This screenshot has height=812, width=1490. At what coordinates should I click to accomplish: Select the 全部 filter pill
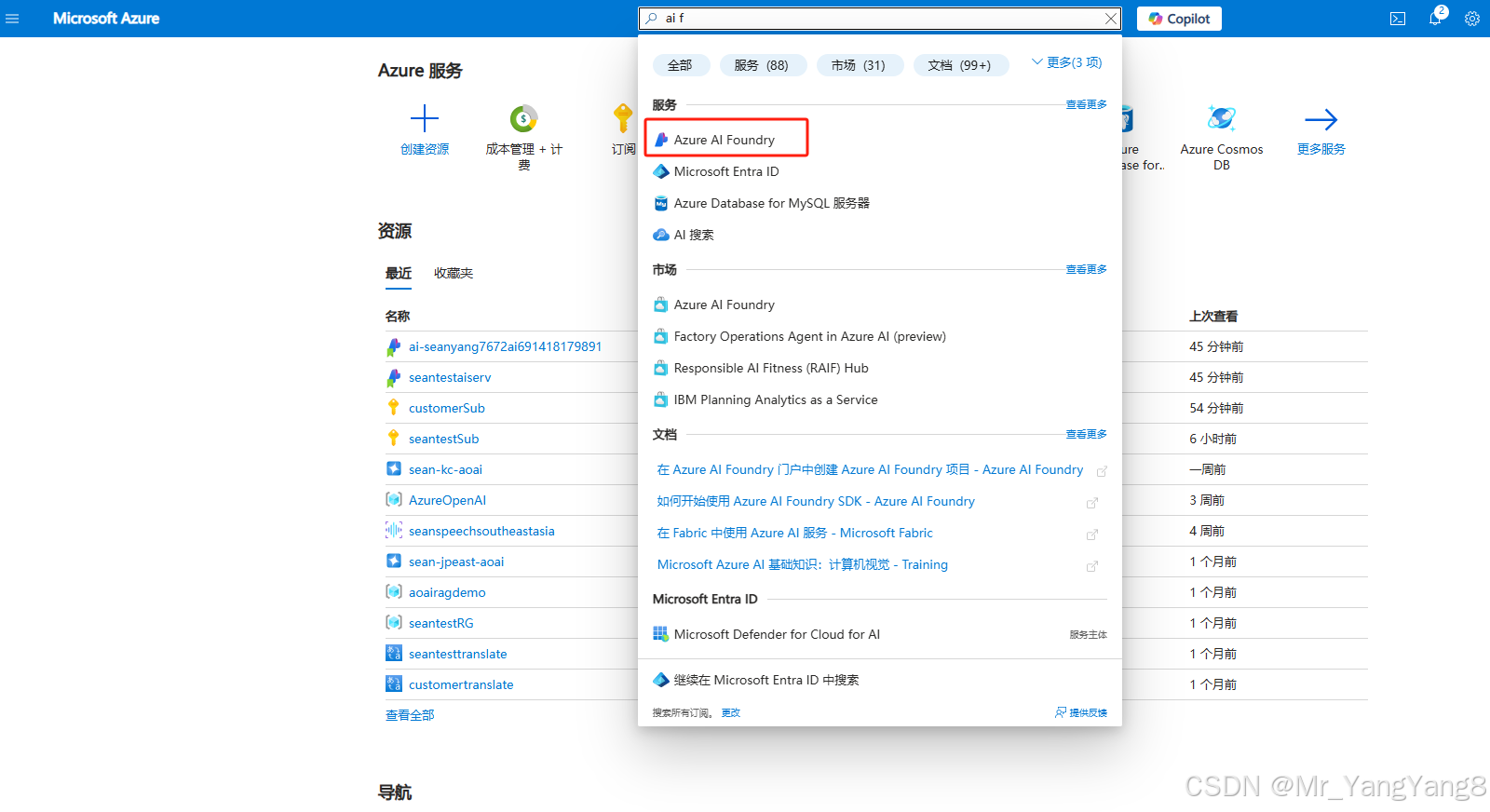coord(680,65)
